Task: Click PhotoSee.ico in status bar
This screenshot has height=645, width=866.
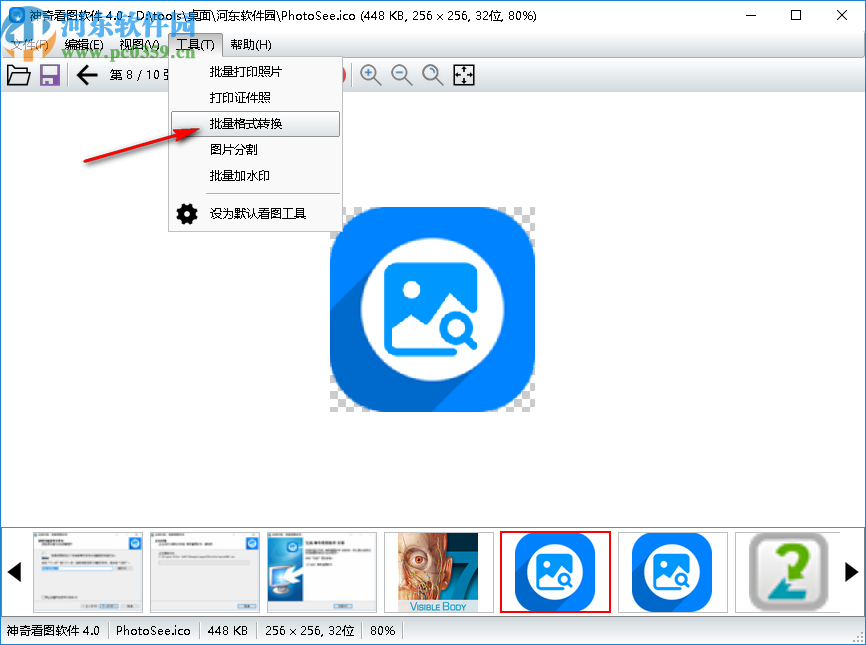Action: tap(153, 631)
